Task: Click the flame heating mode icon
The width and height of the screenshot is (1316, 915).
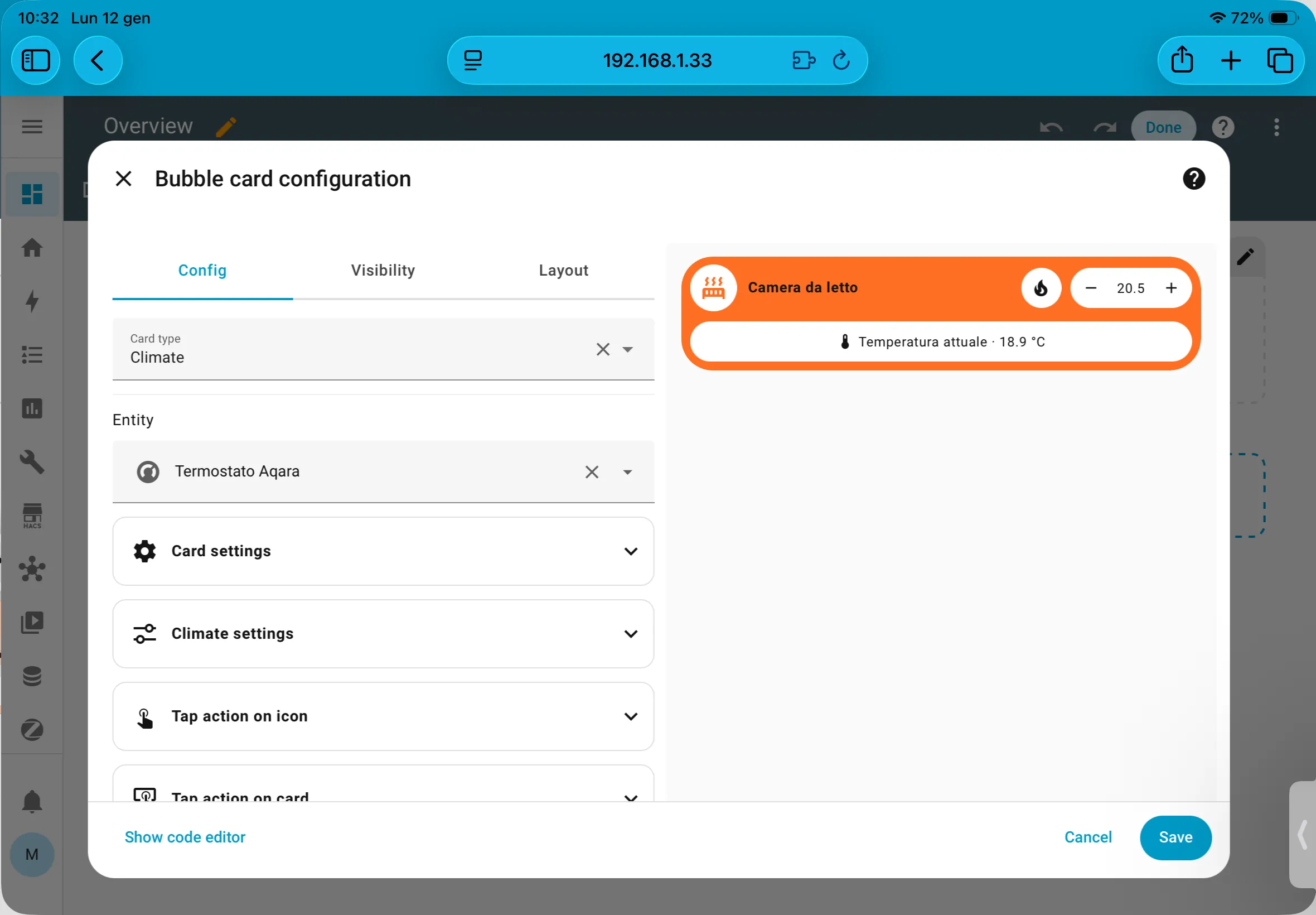Action: click(1041, 288)
